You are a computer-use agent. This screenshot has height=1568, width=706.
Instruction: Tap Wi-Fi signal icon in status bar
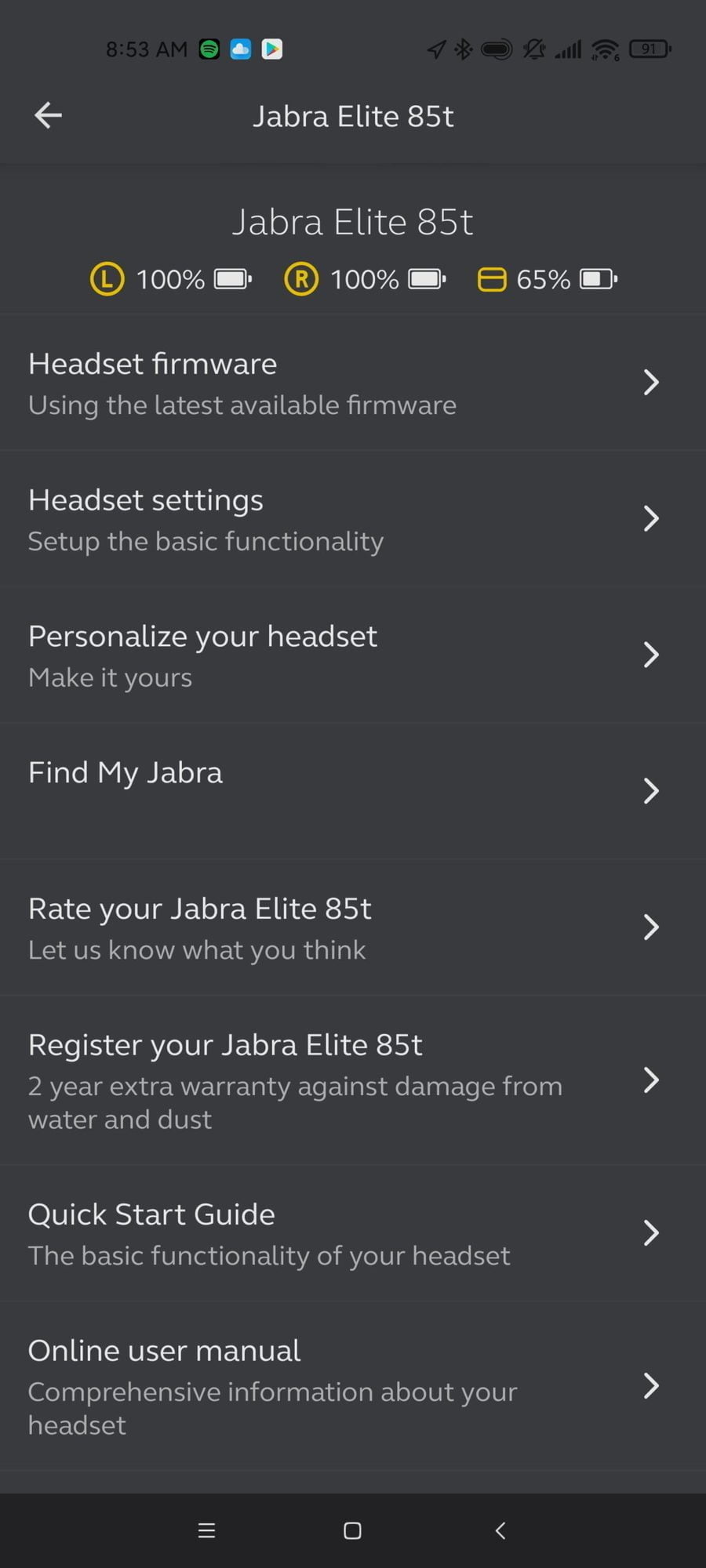605,49
